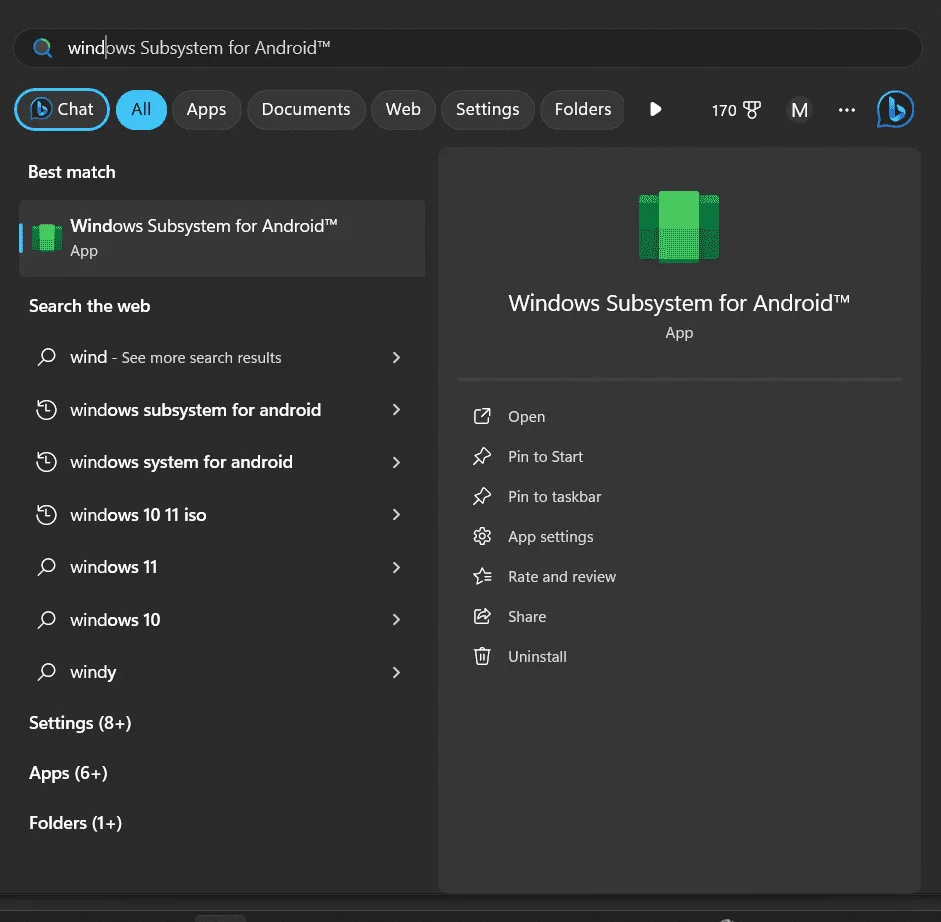The height and width of the screenshot is (922, 941).
Task: Click Pin to taskbar option
Action: 554,496
